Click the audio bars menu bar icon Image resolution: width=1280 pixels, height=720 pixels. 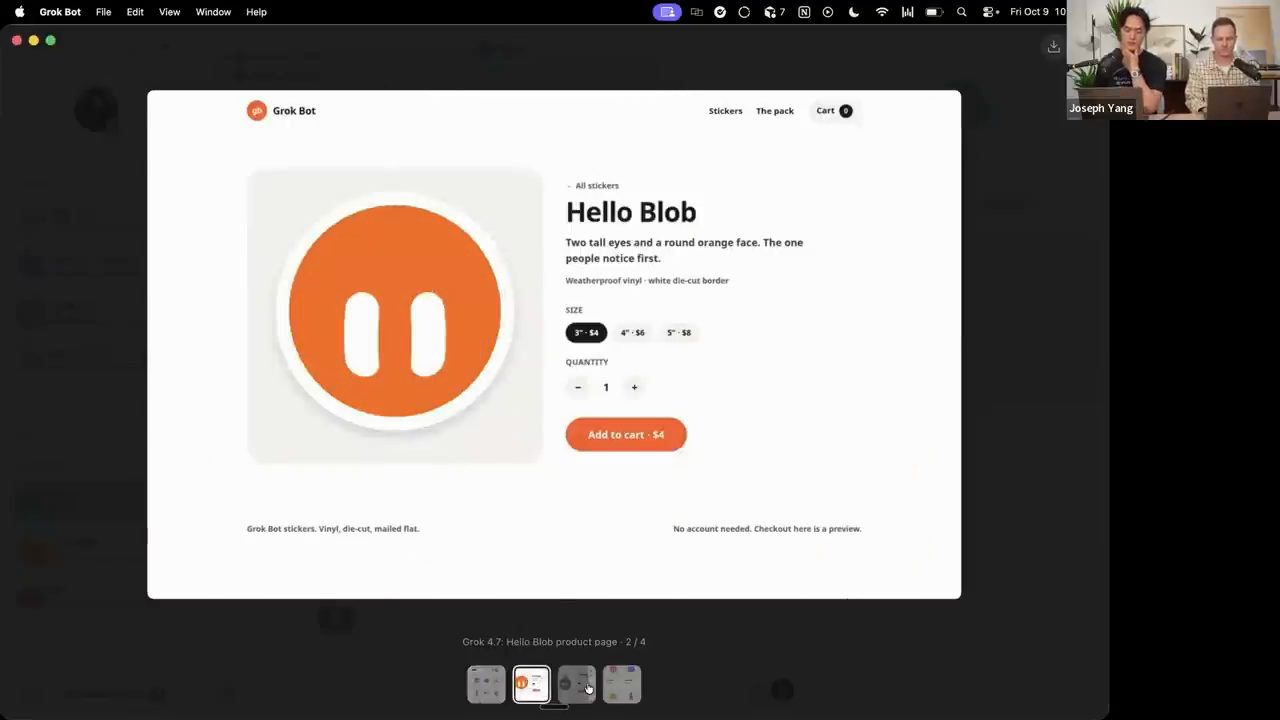[908, 12]
